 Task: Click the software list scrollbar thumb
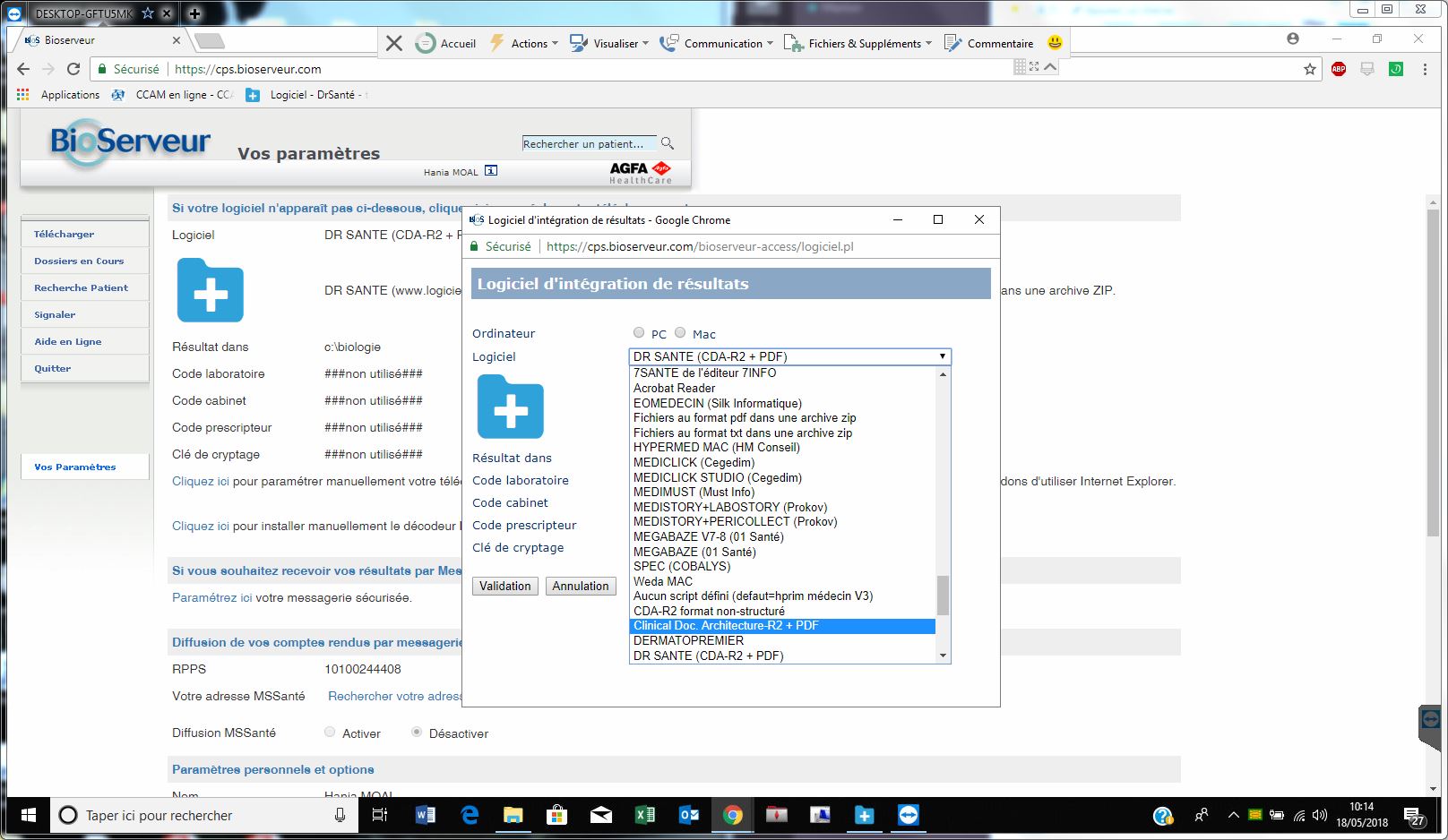(942, 596)
